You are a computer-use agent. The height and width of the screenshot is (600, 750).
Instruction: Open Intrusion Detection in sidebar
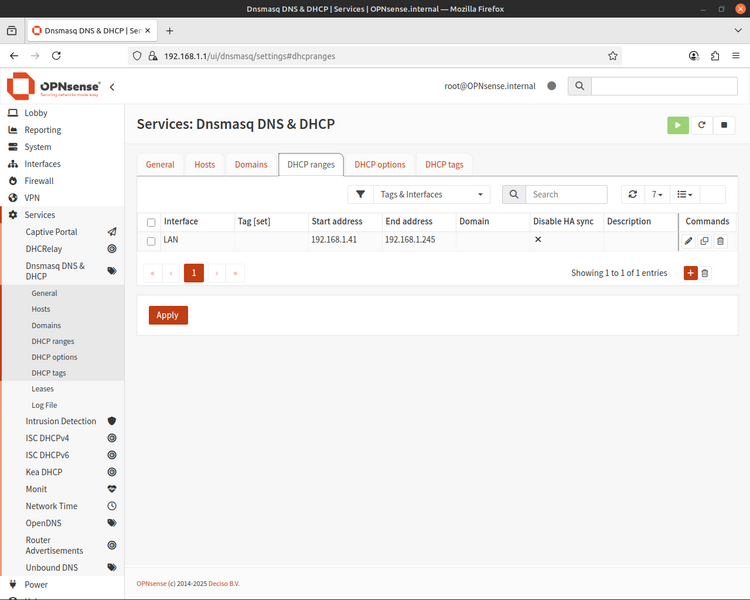(61, 421)
